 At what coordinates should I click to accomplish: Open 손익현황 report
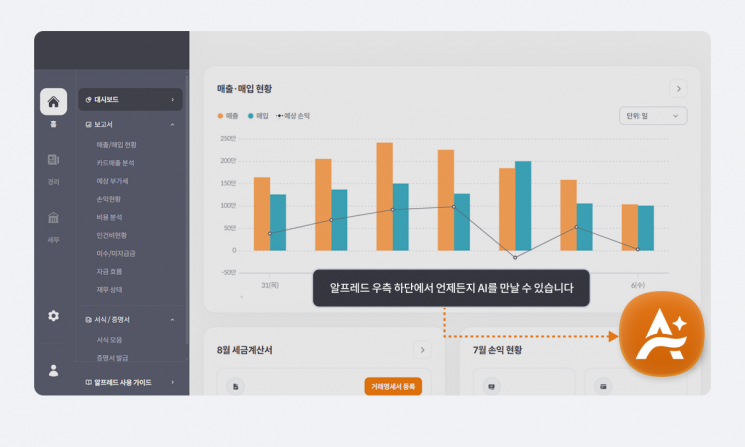pos(108,199)
